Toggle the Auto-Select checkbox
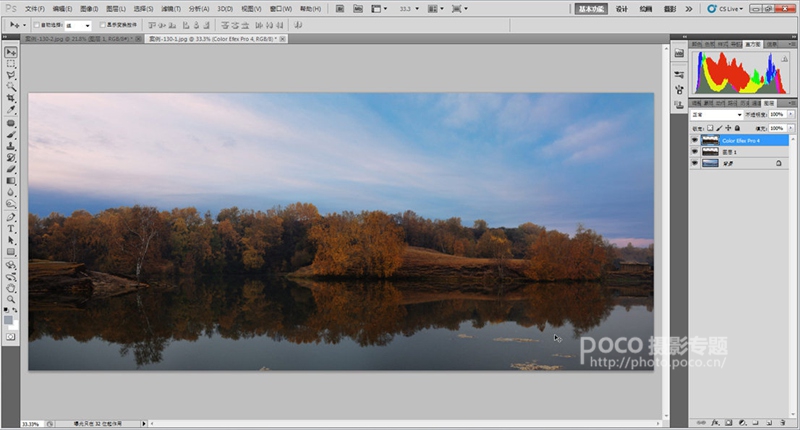 (x=37, y=25)
